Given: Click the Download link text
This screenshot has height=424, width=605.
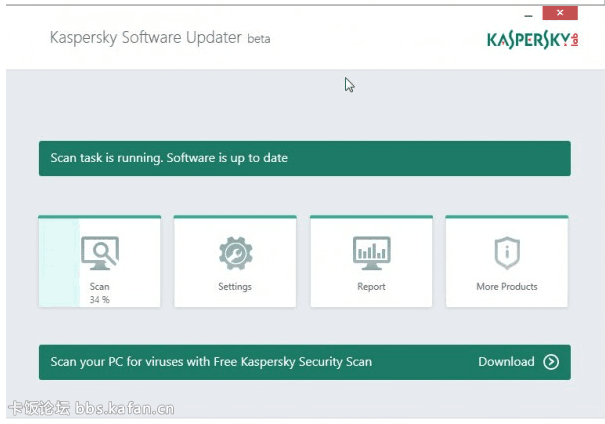Looking at the screenshot, I should pos(506,362).
